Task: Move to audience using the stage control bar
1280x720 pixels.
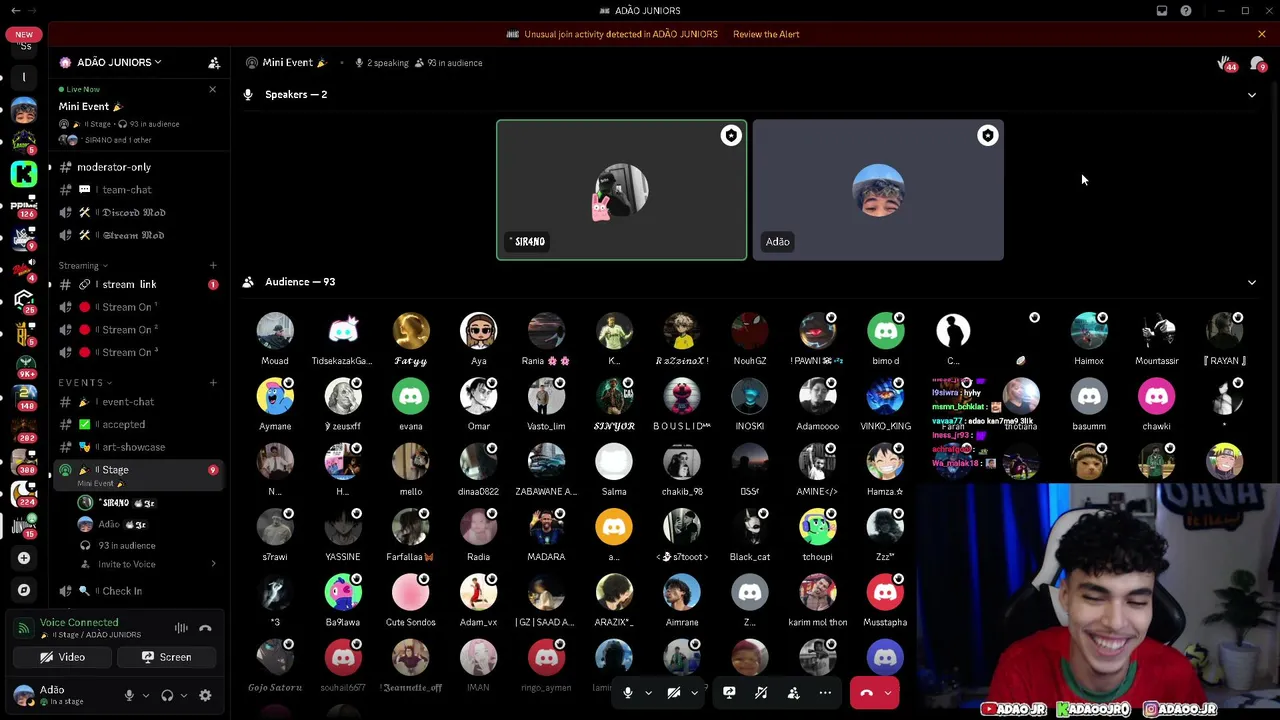Action: 793,693
